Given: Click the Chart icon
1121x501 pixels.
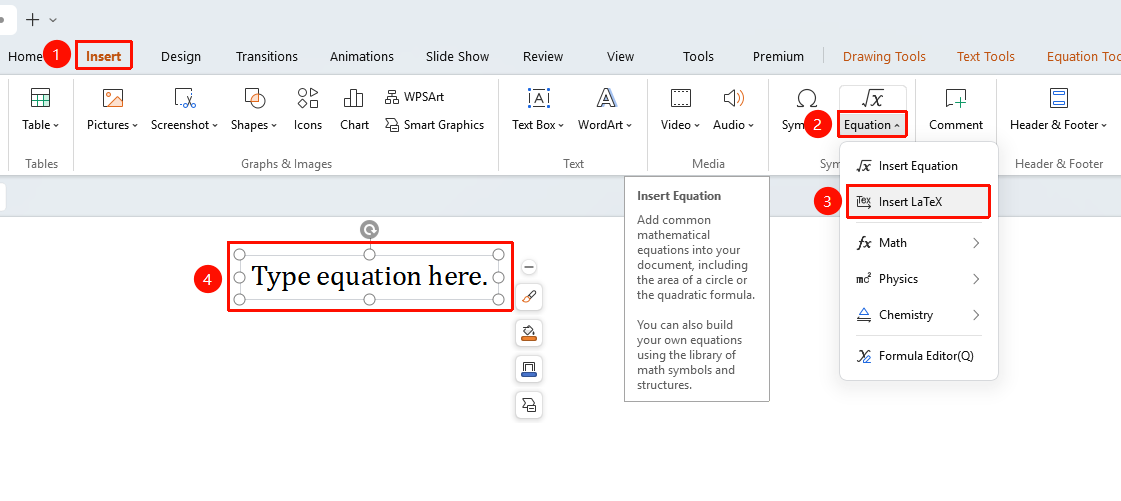Looking at the screenshot, I should pyautogui.click(x=354, y=109).
